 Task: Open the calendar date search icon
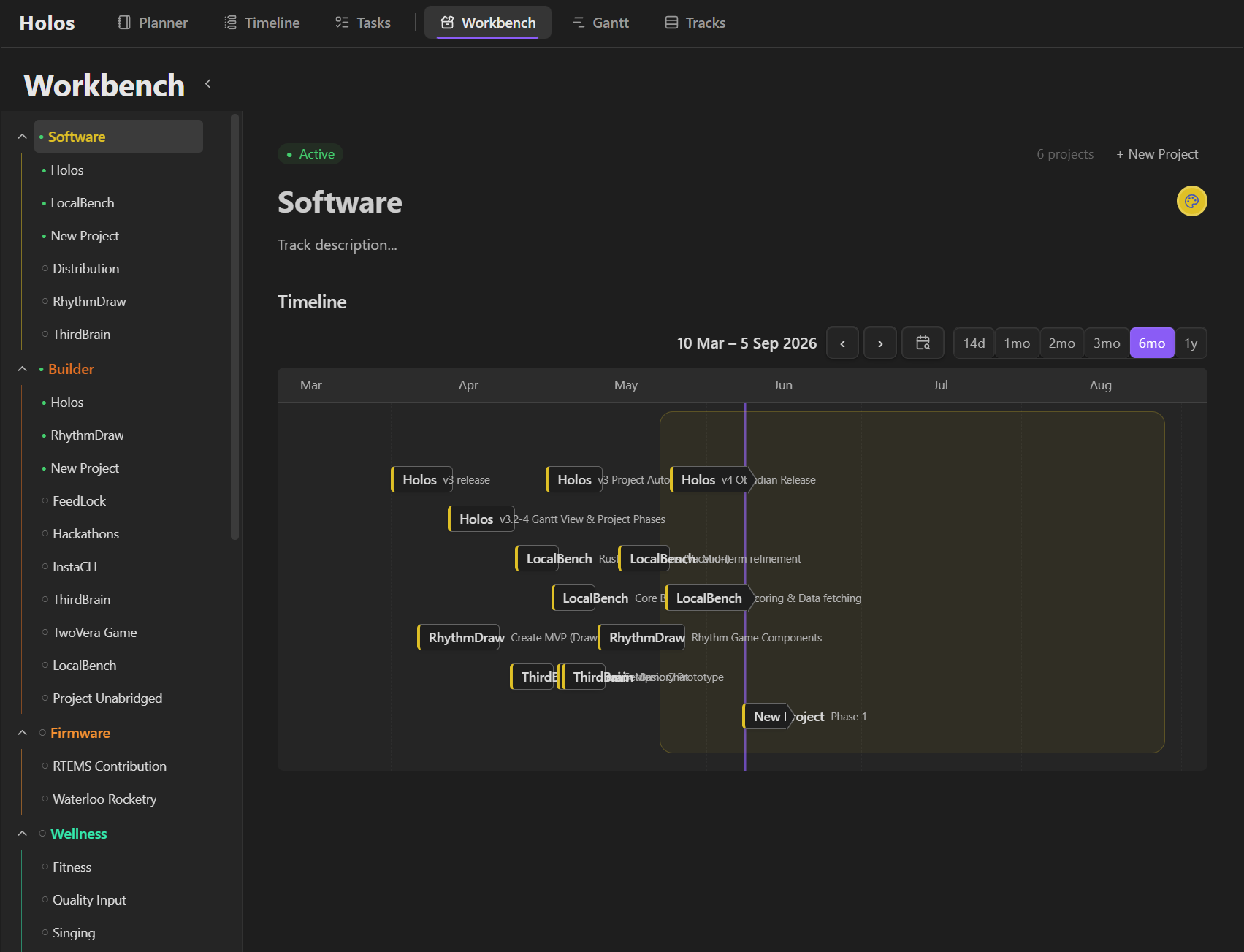pos(923,343)
